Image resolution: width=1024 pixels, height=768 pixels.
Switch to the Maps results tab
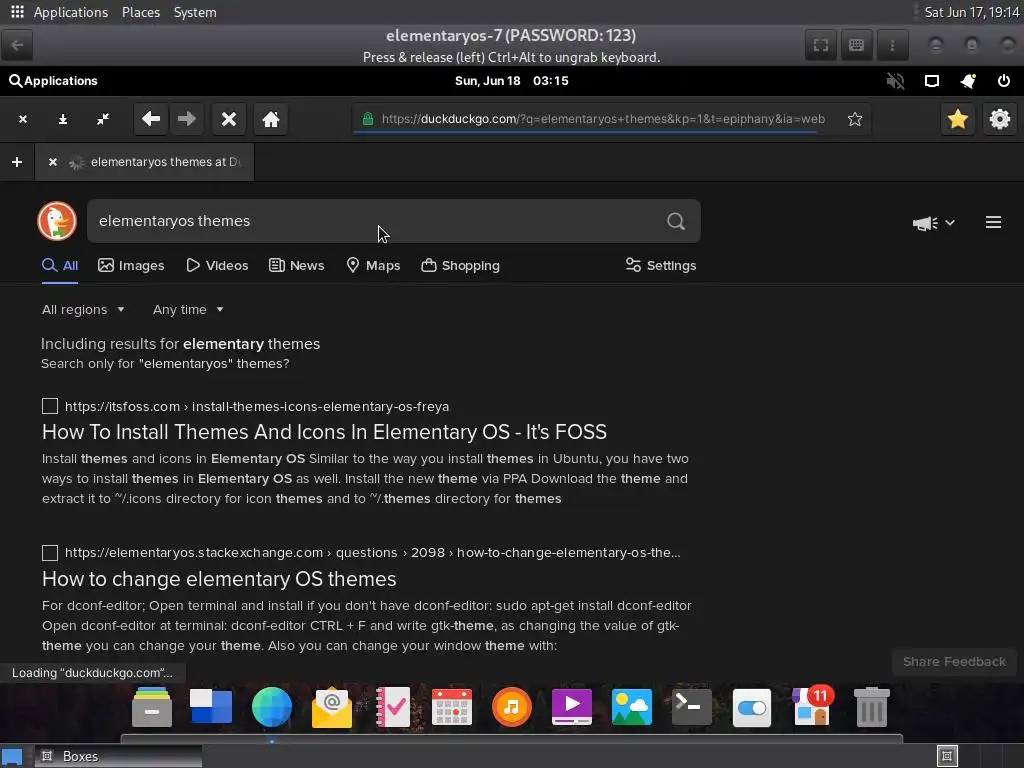click(x=373, y=265)
